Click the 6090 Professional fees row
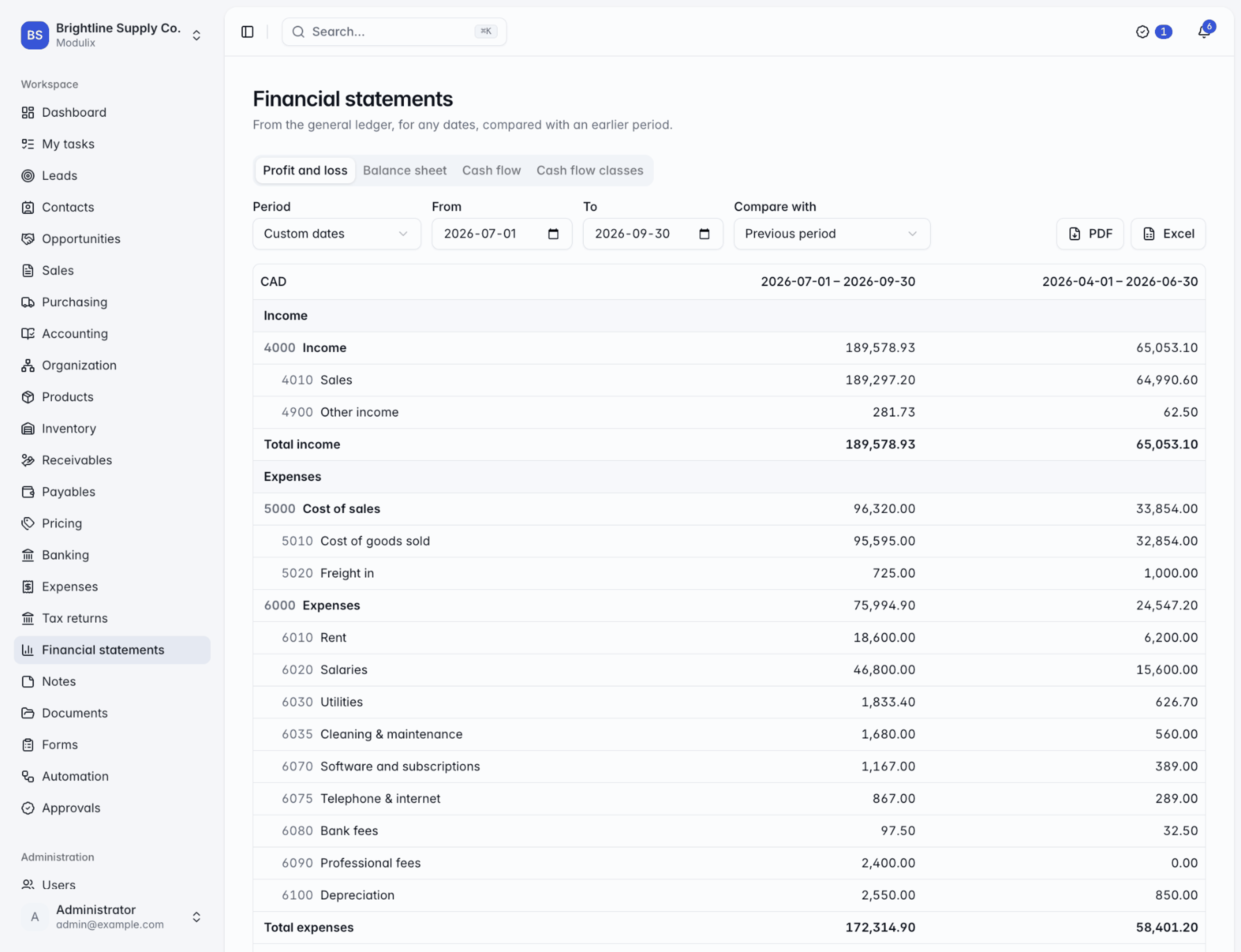Screen dimensions: 1241x952 [729, 863]
